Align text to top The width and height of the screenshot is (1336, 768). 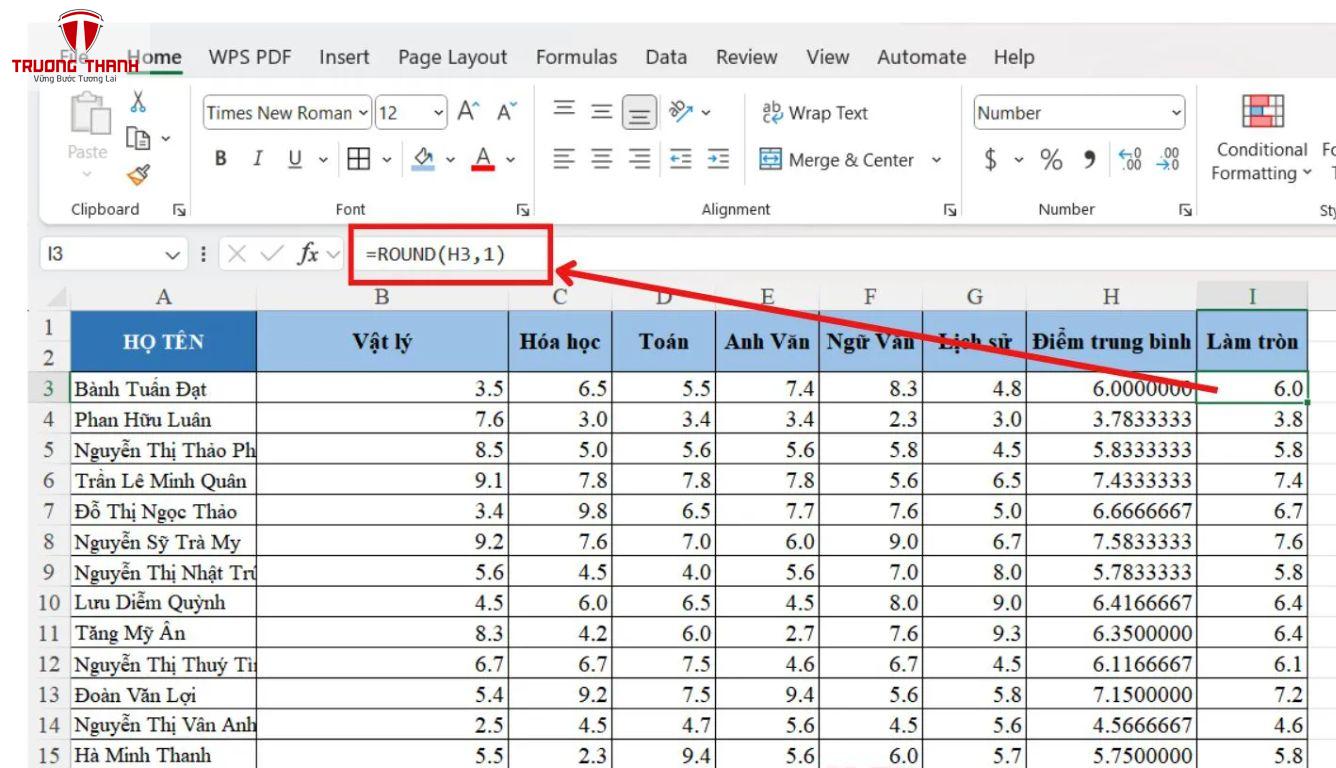pos(563,111)
